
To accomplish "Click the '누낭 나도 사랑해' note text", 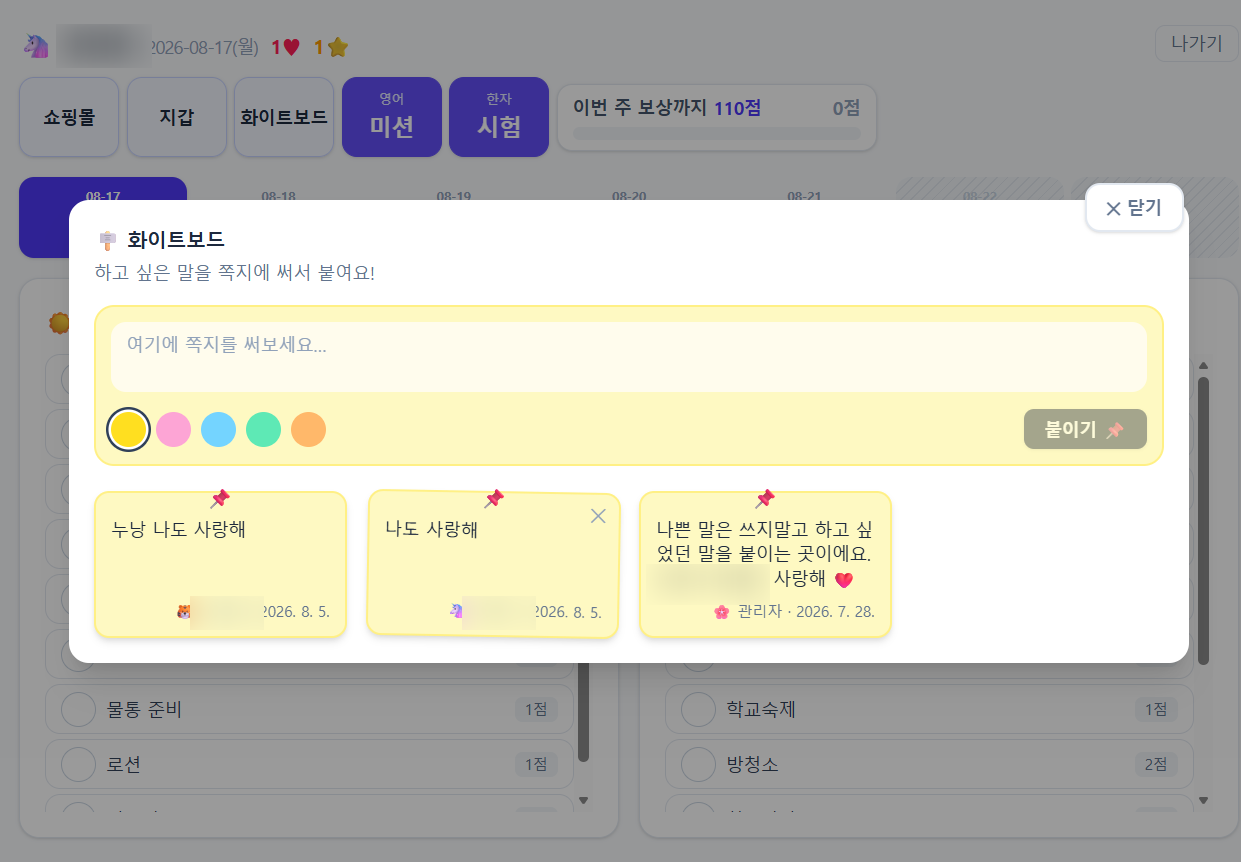I will click(x=179, y=530).
